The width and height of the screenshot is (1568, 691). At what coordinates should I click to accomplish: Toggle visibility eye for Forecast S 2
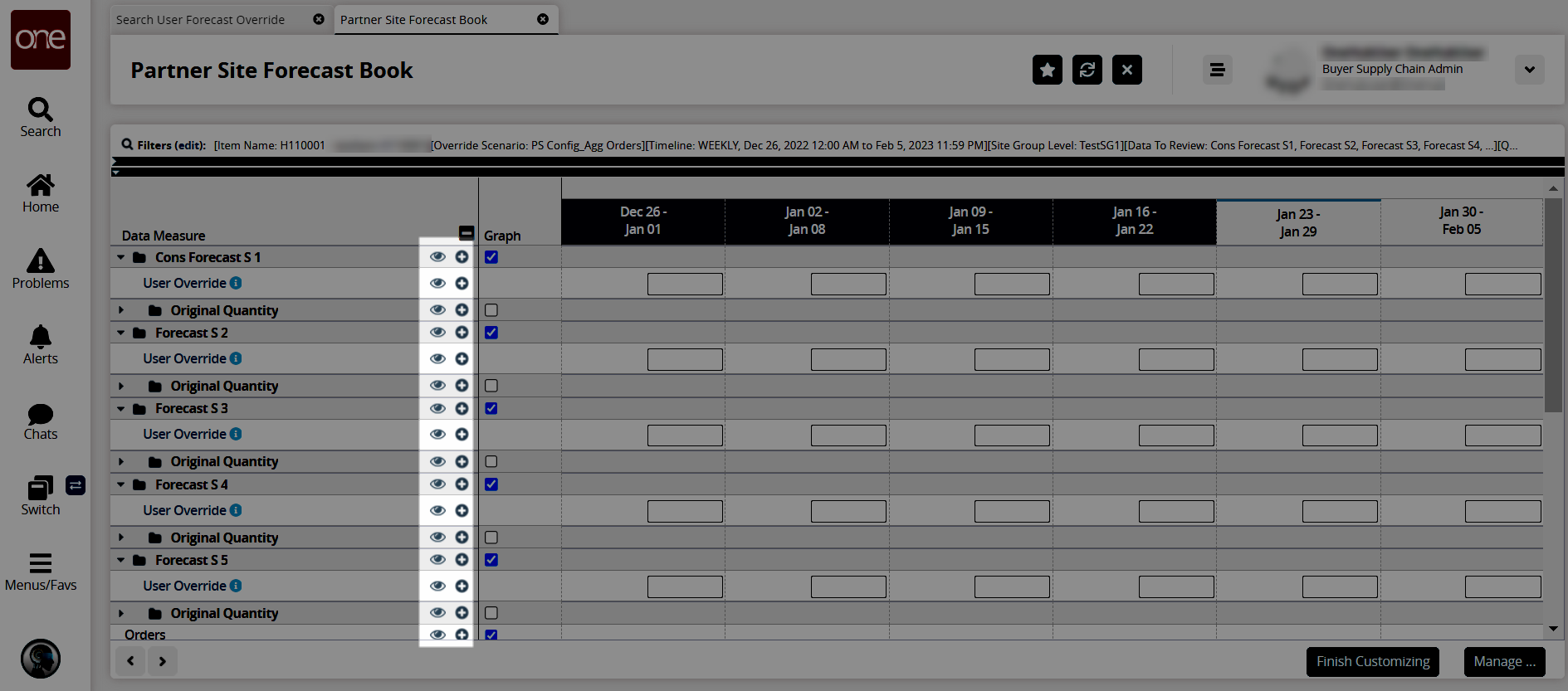click(437, 333)
